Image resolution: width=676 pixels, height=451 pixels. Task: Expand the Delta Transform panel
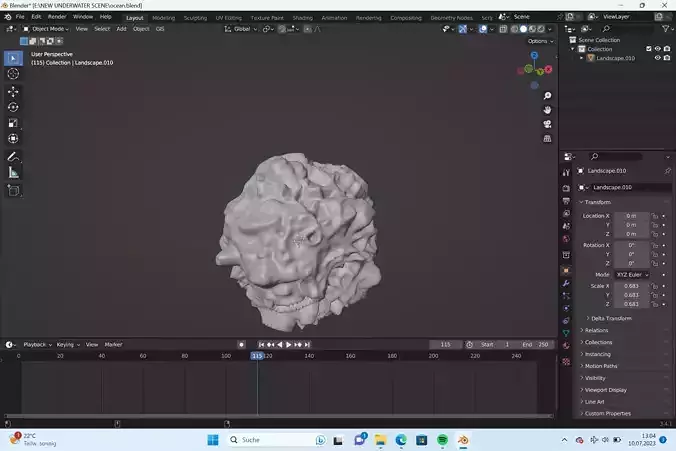pos(609,318)
